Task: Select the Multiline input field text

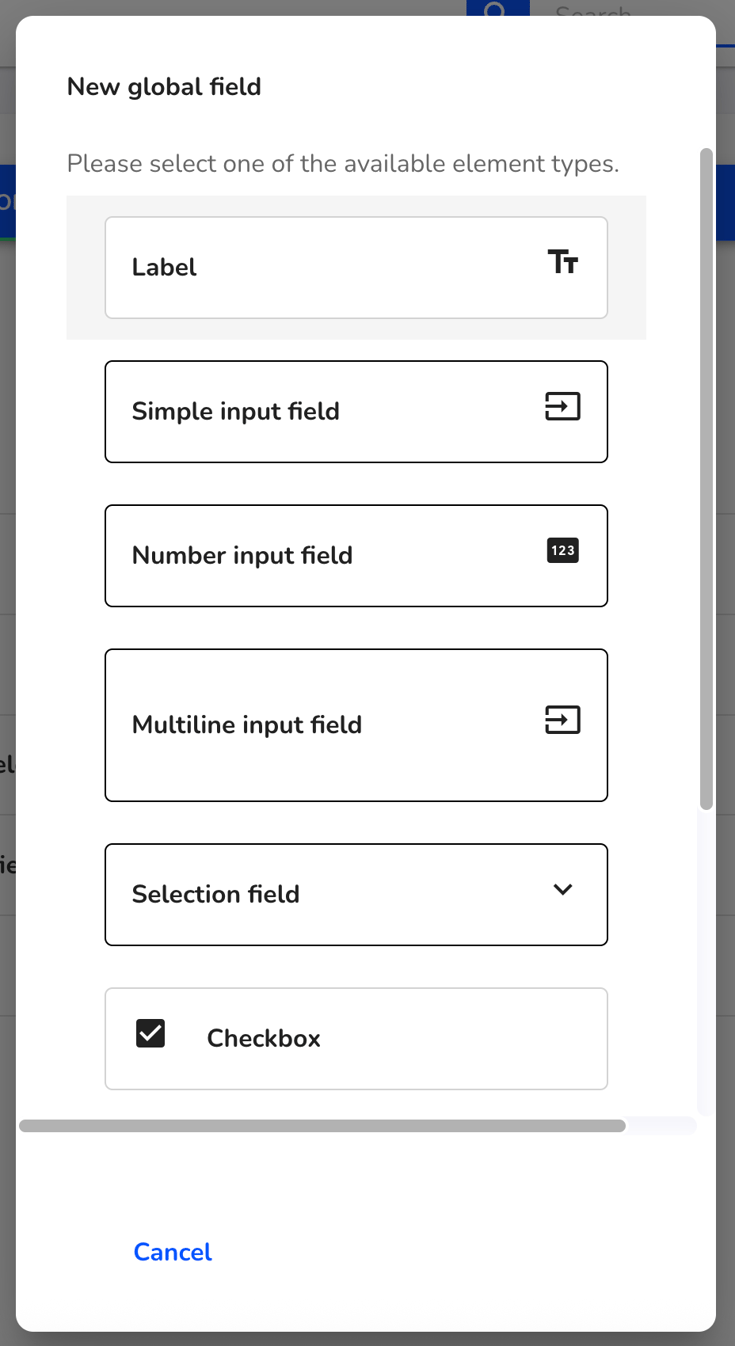Action: tap(247, 725)
